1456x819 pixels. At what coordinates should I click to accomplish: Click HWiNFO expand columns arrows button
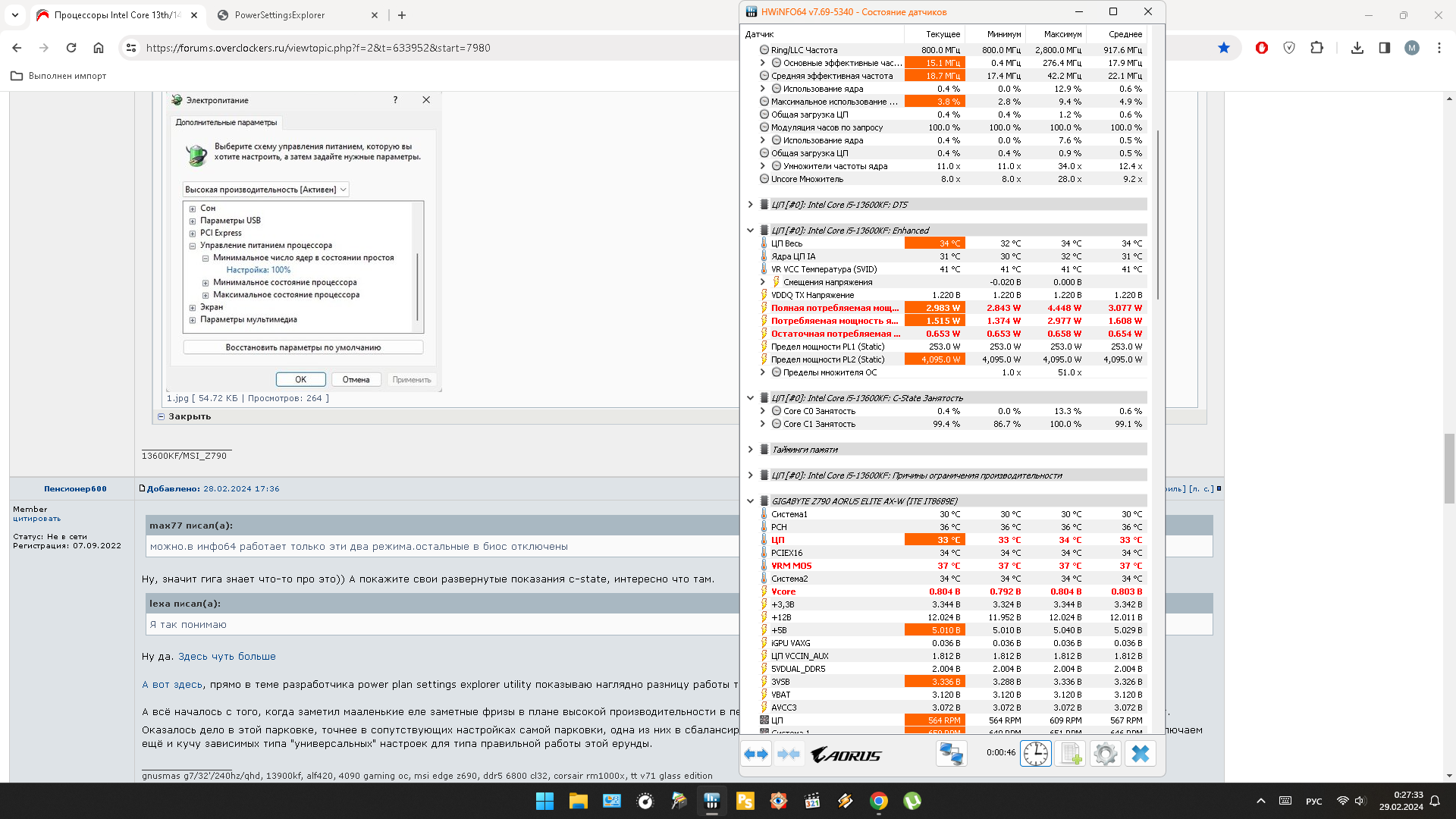click(x=756, y=754)
